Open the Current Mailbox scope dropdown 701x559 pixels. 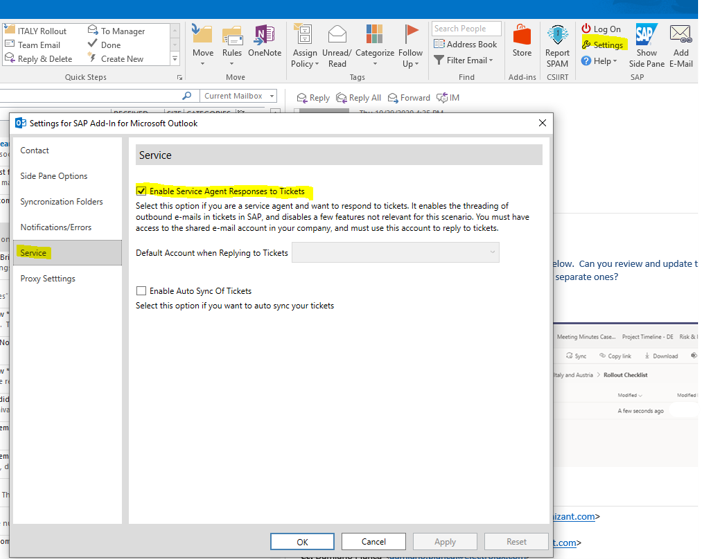(238, 96)
